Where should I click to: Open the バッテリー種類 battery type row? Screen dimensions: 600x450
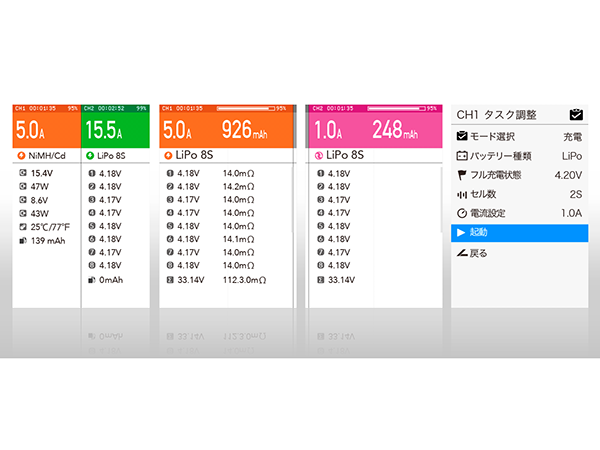[x=519, y=156]
